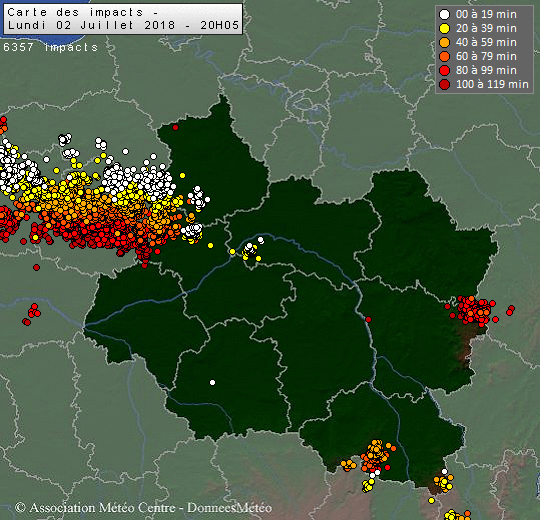Select the '00 à 19 min' legend label
Screen dimensions: 540x520
pos(486,14)
